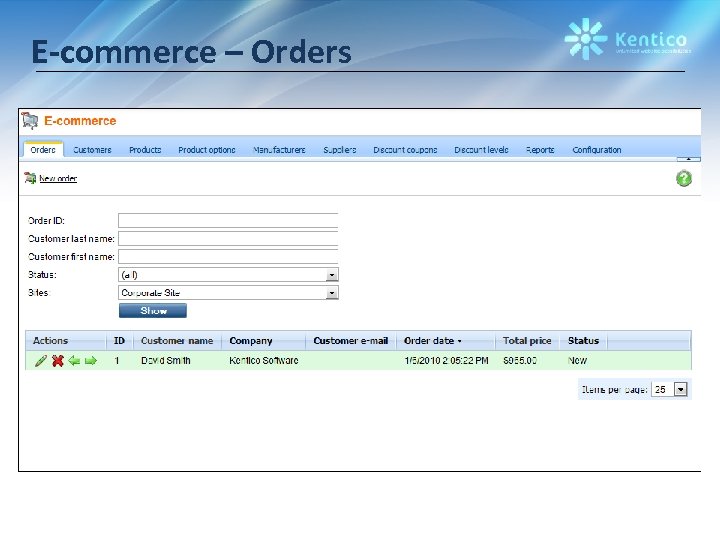Go to the Suppliers tab

340,150
